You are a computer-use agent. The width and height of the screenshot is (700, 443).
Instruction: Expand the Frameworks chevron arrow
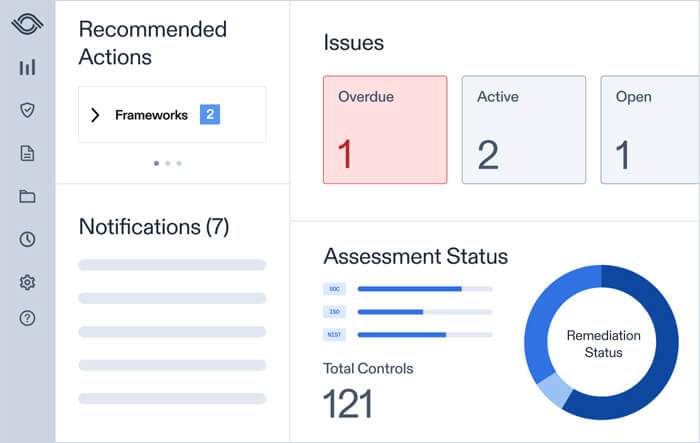point(95,115)
